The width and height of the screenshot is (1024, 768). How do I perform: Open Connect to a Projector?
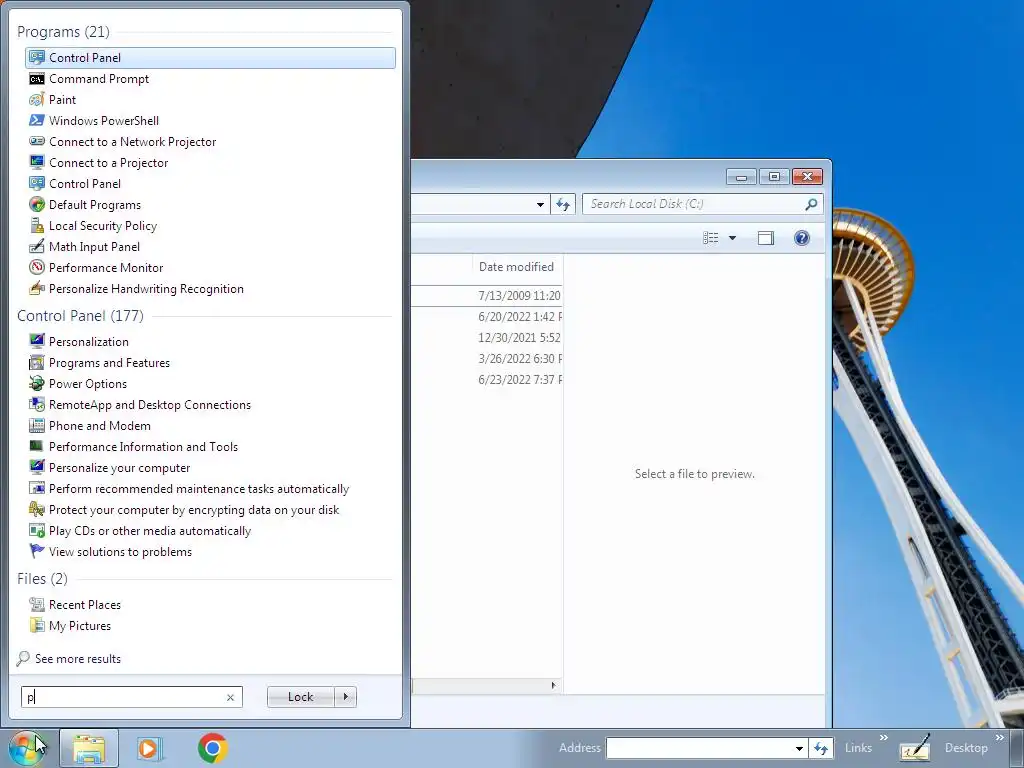[108, 163]
